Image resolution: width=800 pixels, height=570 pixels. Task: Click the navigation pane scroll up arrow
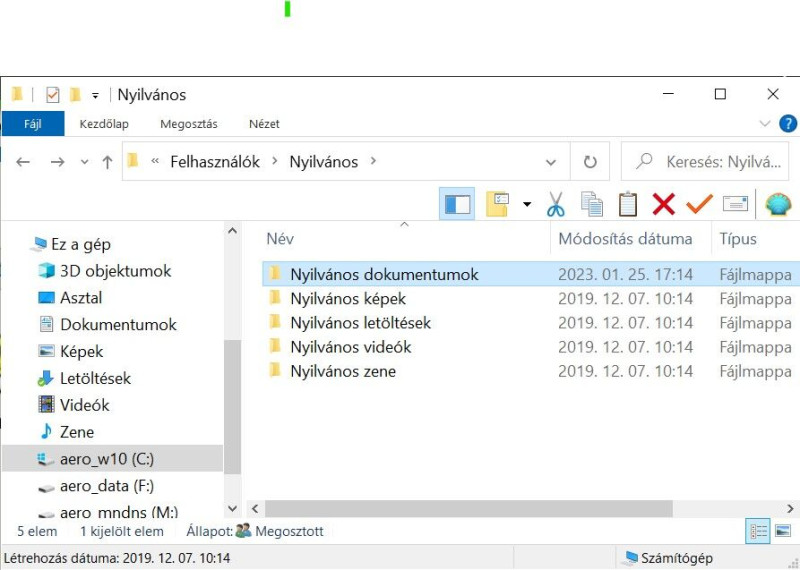coord(233,231)
